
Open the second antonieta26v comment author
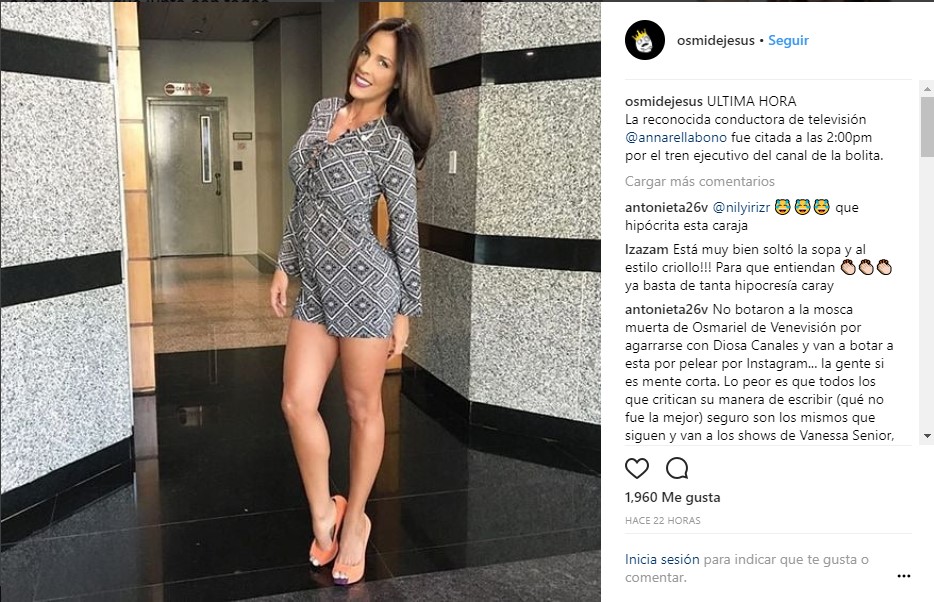tap(666, 310)
